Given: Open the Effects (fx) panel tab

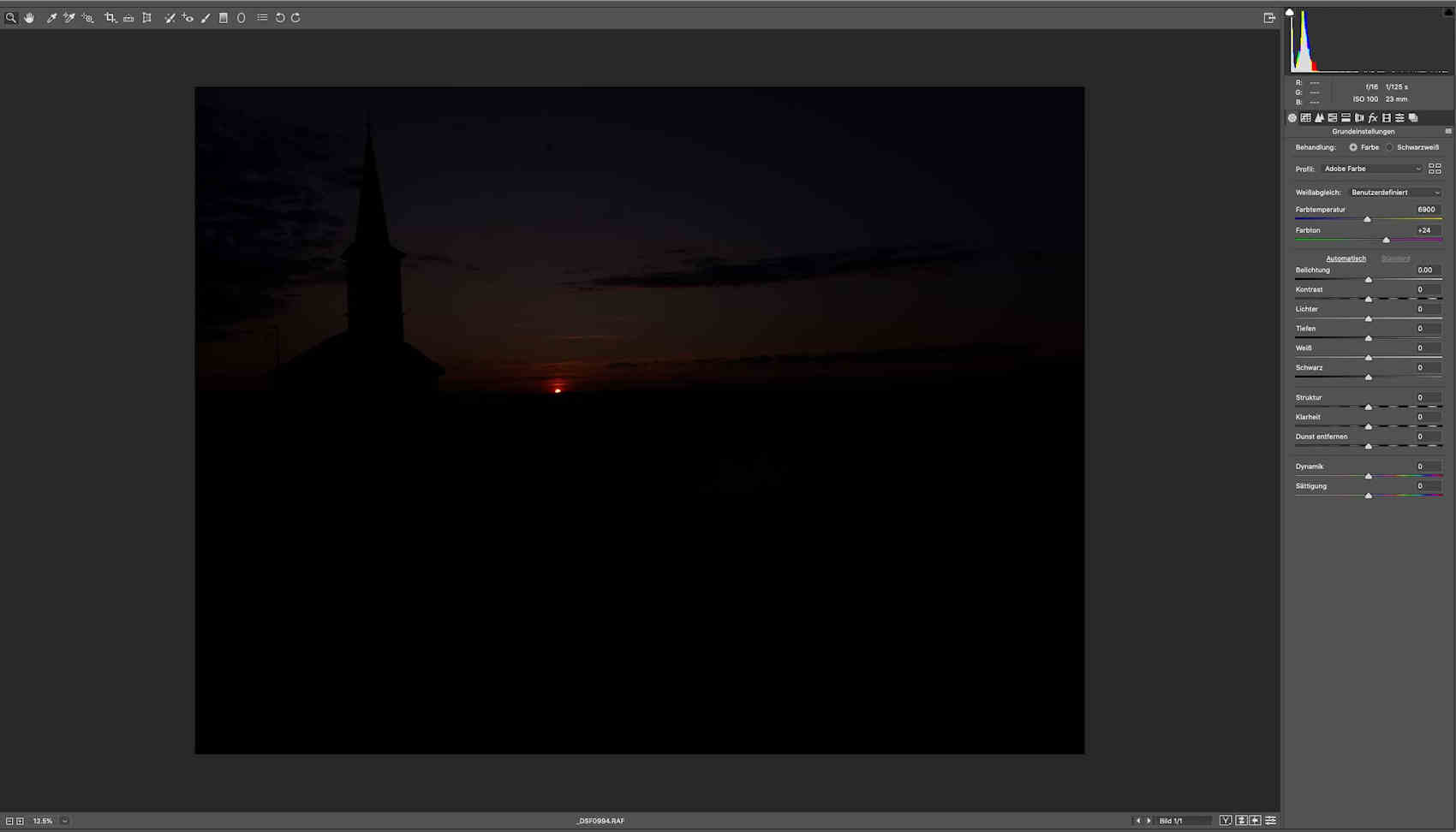Looking at the screenshot, I should (x=1373, y=118).
